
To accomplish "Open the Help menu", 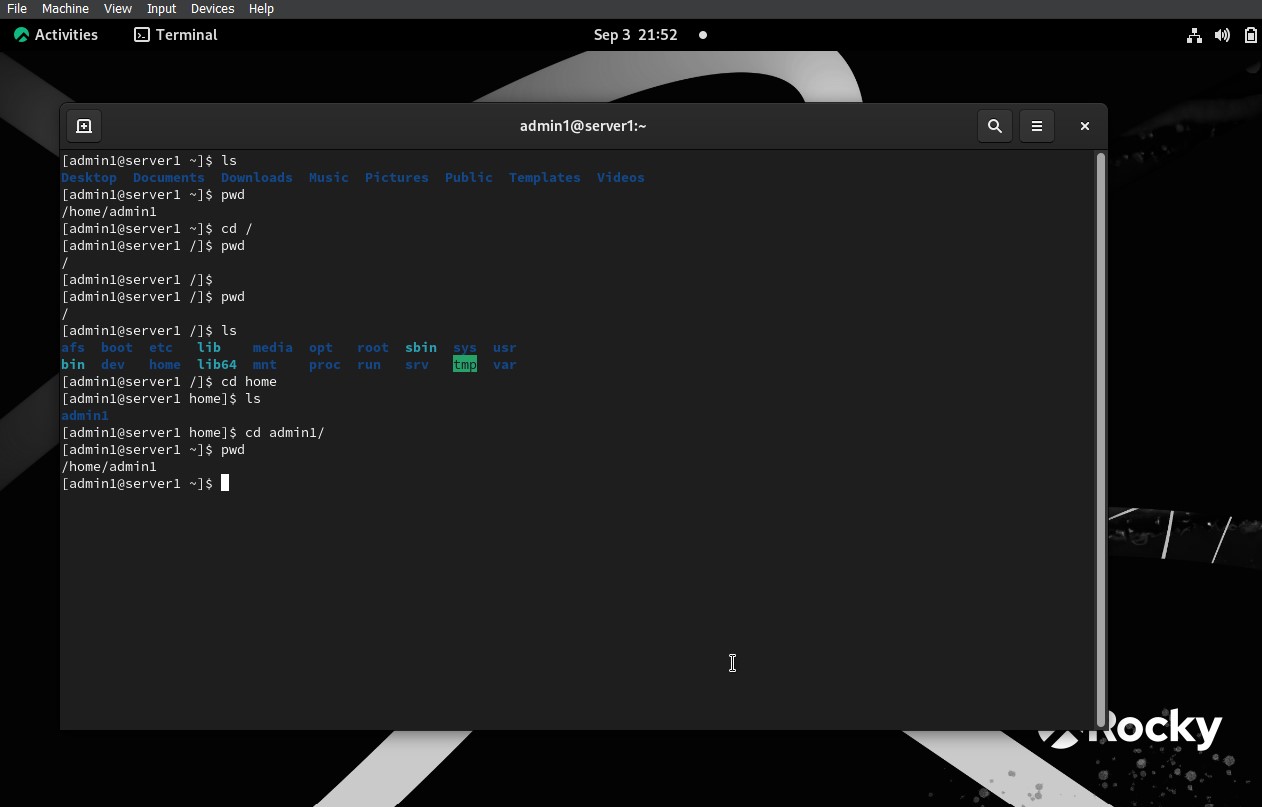I will pos(261,8).
